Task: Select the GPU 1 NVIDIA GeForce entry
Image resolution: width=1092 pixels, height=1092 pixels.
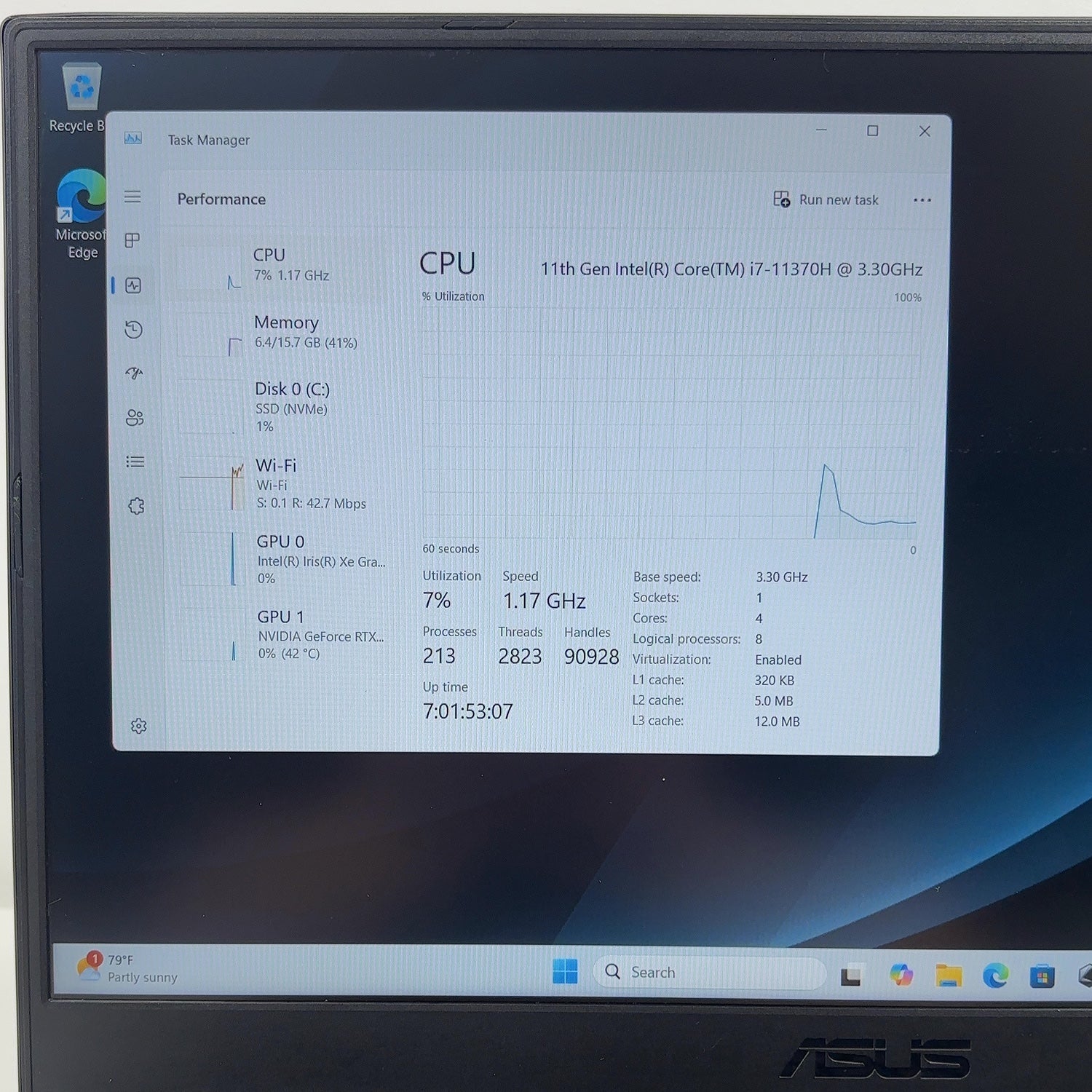Action: (285, 635)
